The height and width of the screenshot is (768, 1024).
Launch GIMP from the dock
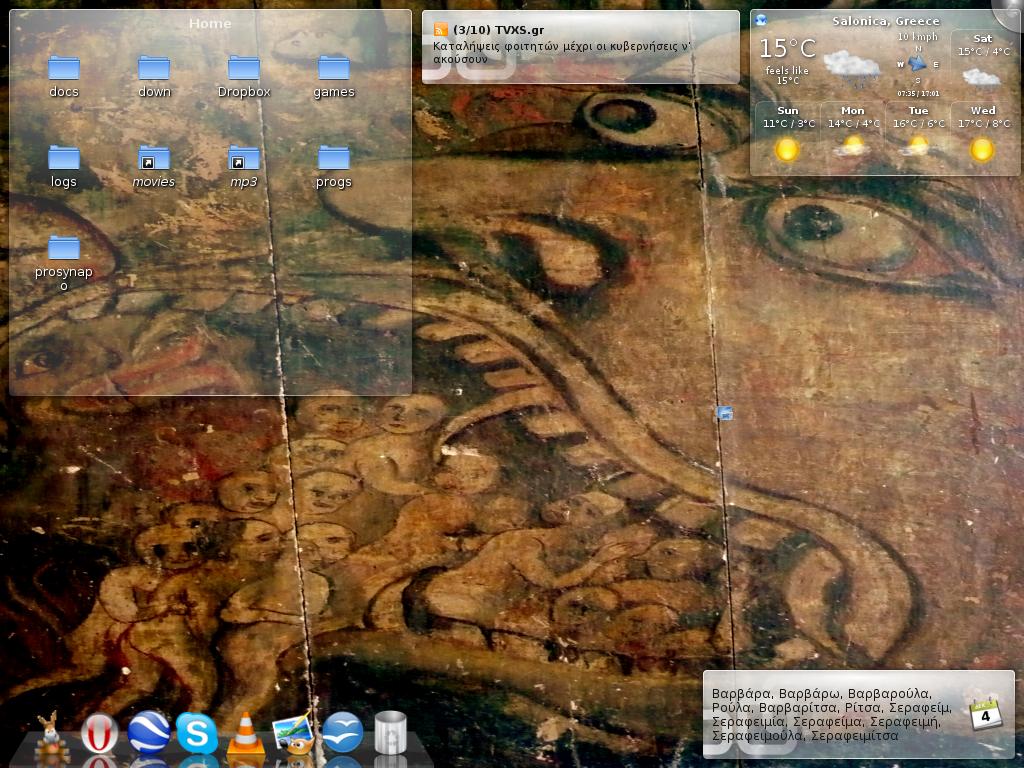tap(293, 734)
